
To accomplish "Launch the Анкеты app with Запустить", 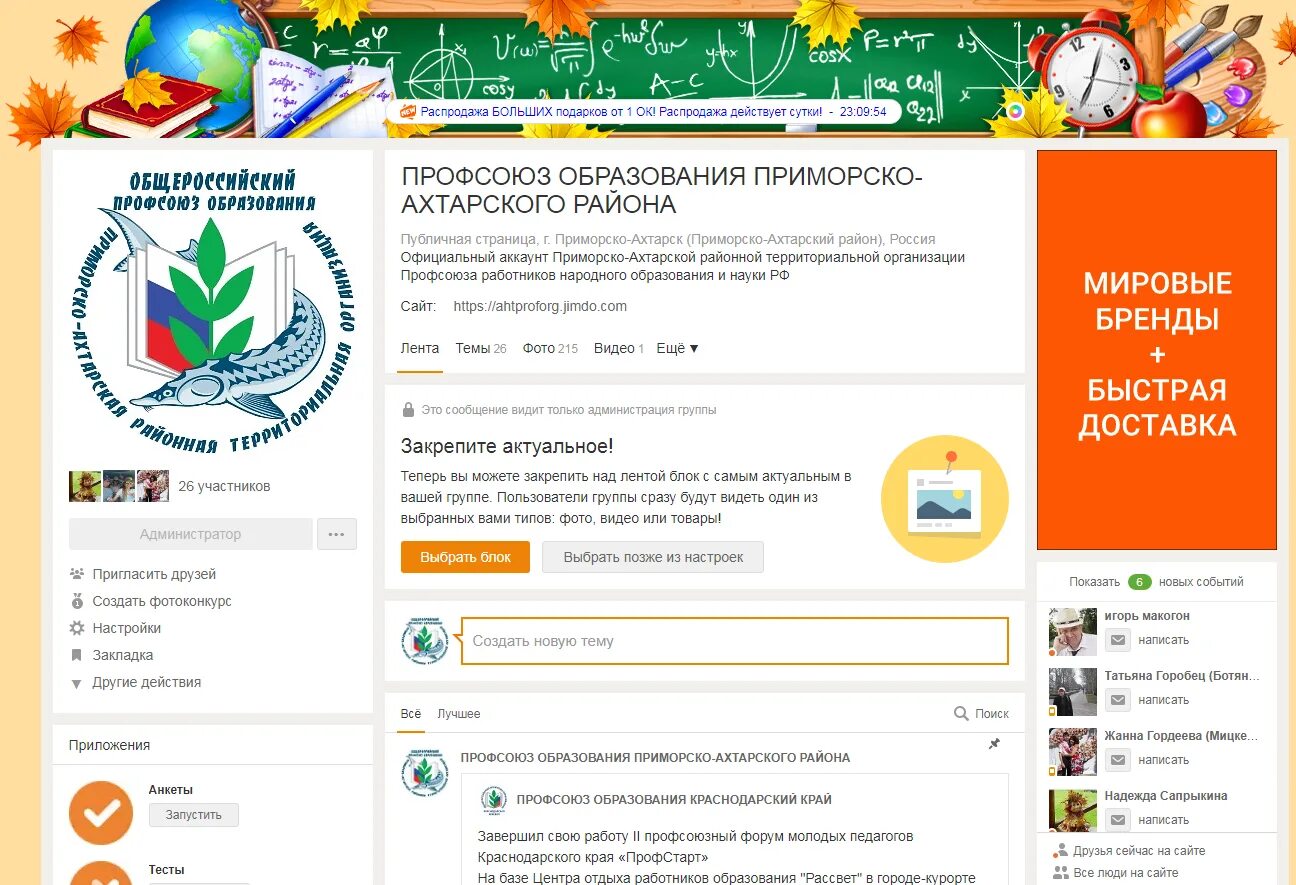I will [194, 815].
